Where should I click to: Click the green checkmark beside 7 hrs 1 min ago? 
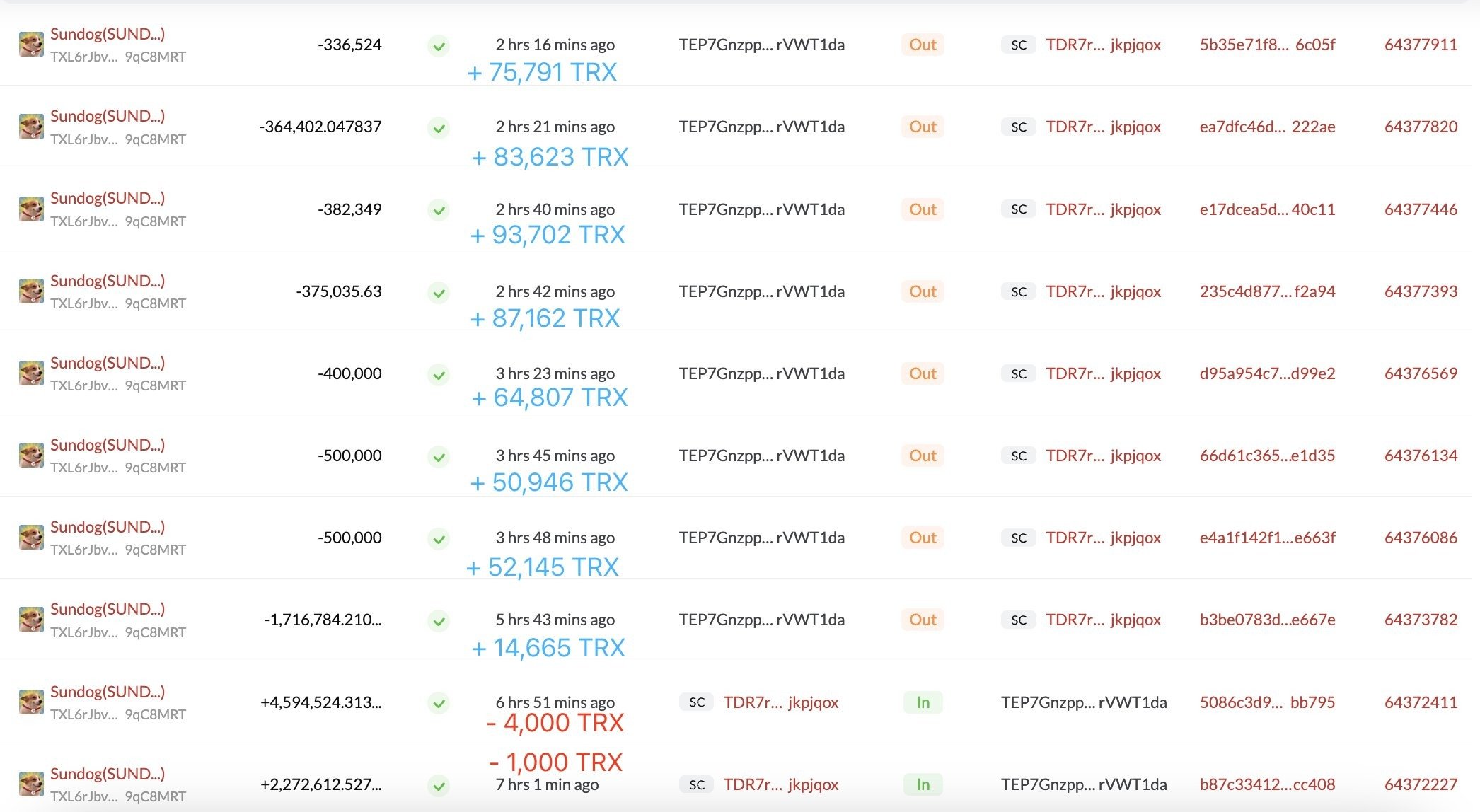[439, 785]
